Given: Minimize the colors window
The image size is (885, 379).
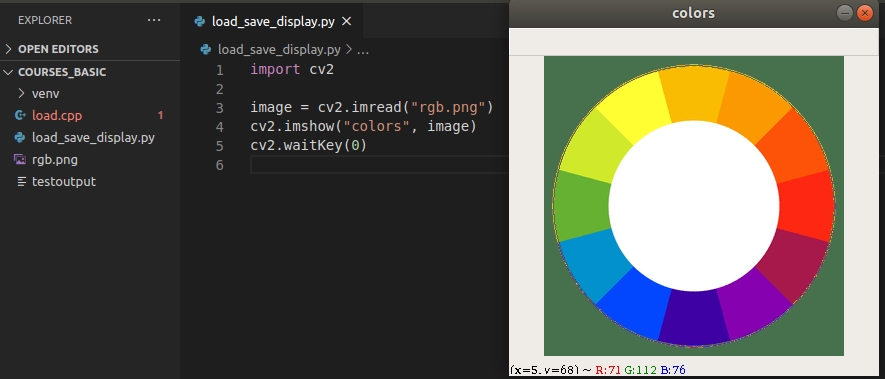Looking at the screenshot, I should tap(844, 13).
